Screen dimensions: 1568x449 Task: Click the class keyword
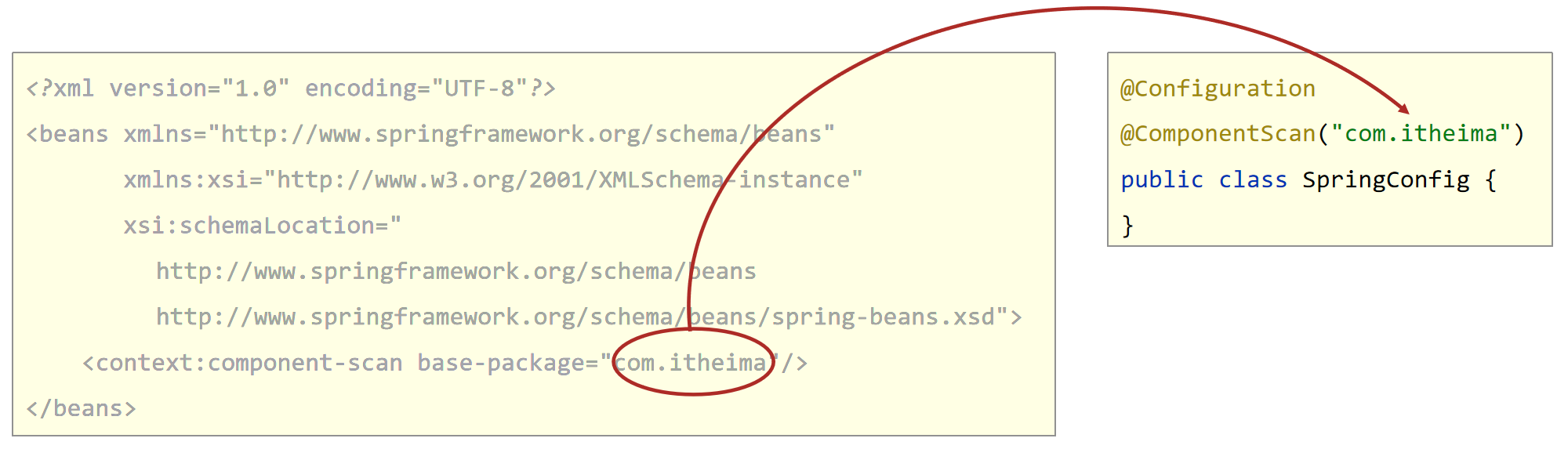(1253, 180)
